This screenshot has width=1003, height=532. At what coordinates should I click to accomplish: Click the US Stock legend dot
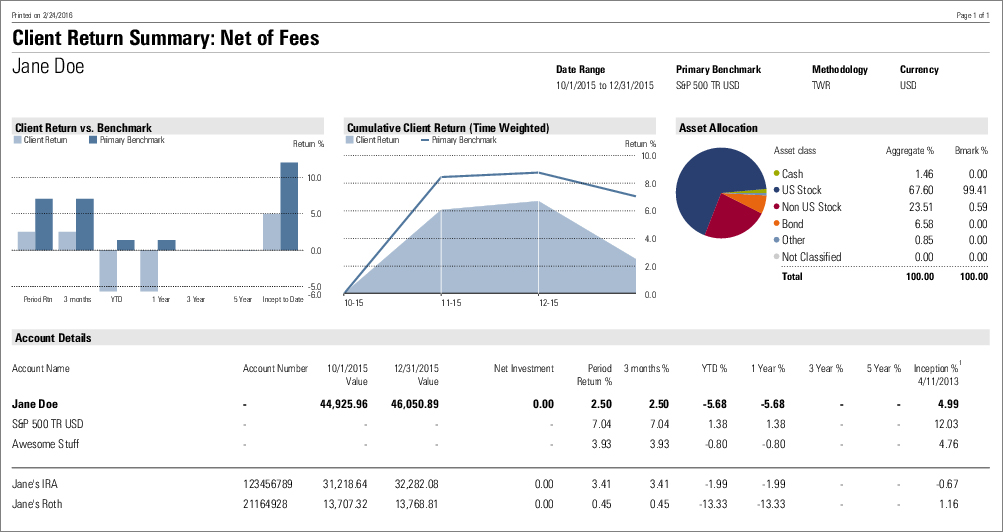click(x=777, y=190)
